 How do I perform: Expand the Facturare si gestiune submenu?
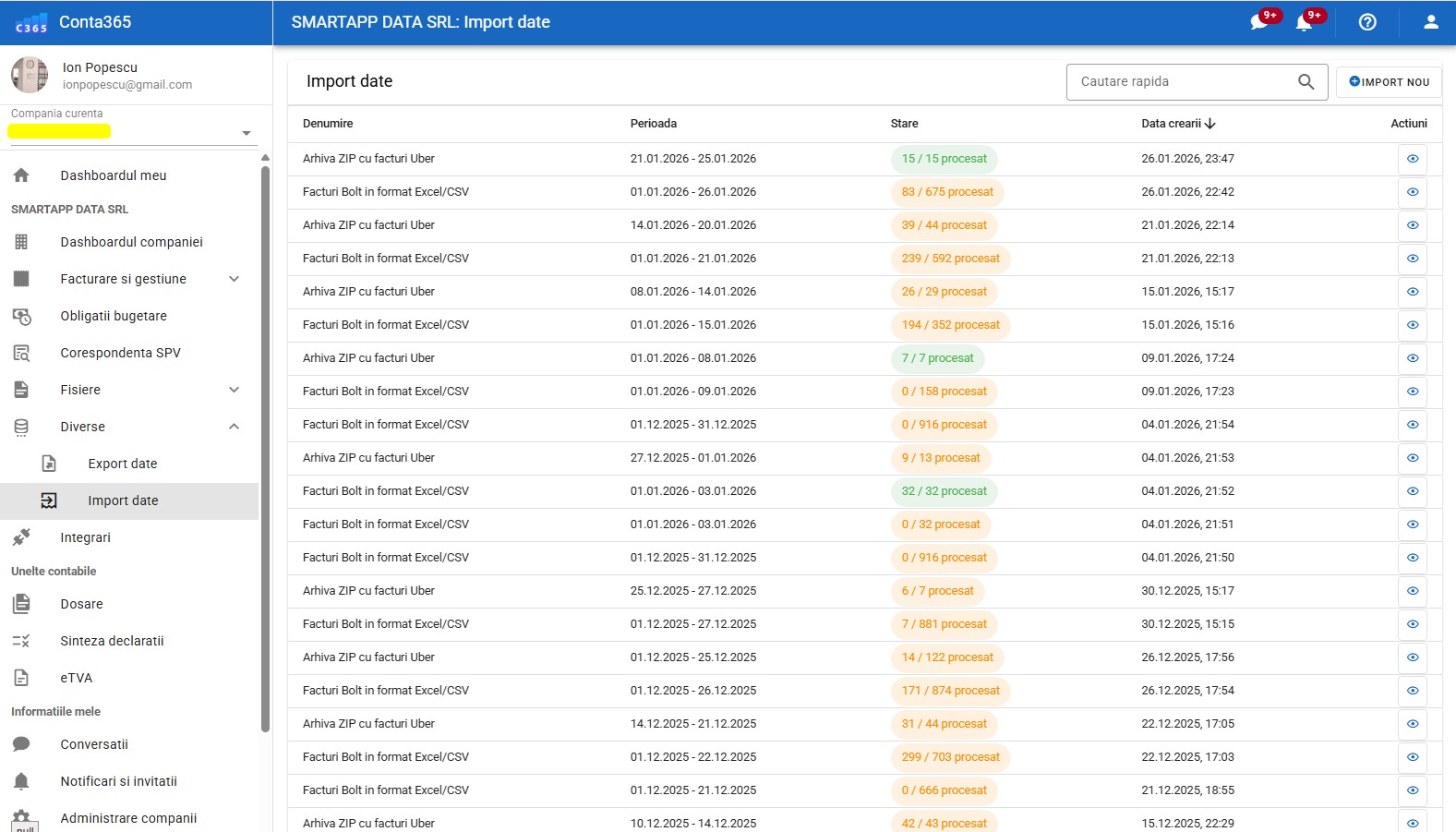pyautogui.click(x=235, y=279)
